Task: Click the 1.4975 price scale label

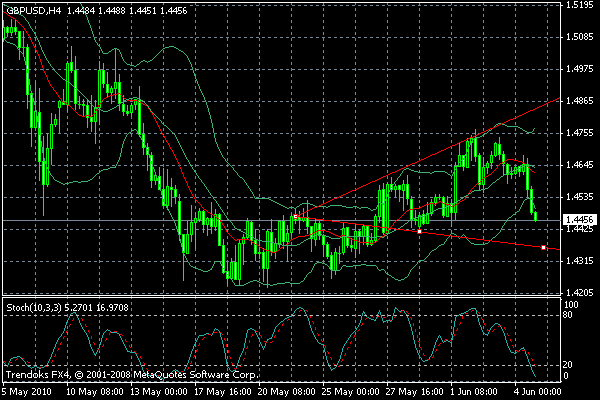Action: pyautogui.click(x=579, y=69)
